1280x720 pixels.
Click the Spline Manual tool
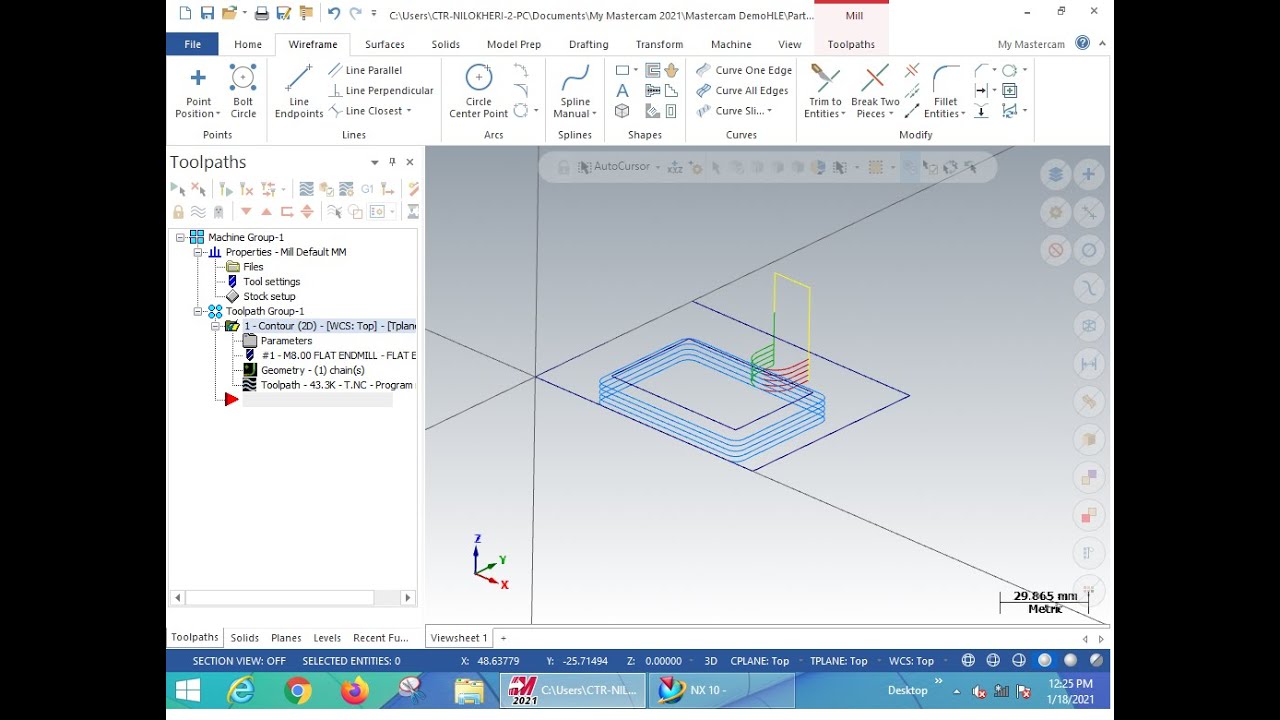575,92
